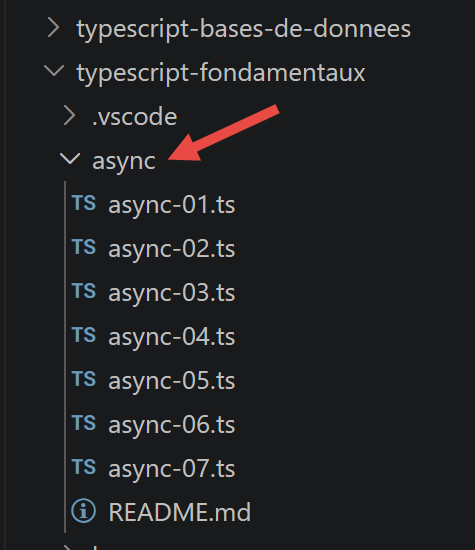Collapse the async folder chevron
The image size is (475, 550).
point(70,159)
